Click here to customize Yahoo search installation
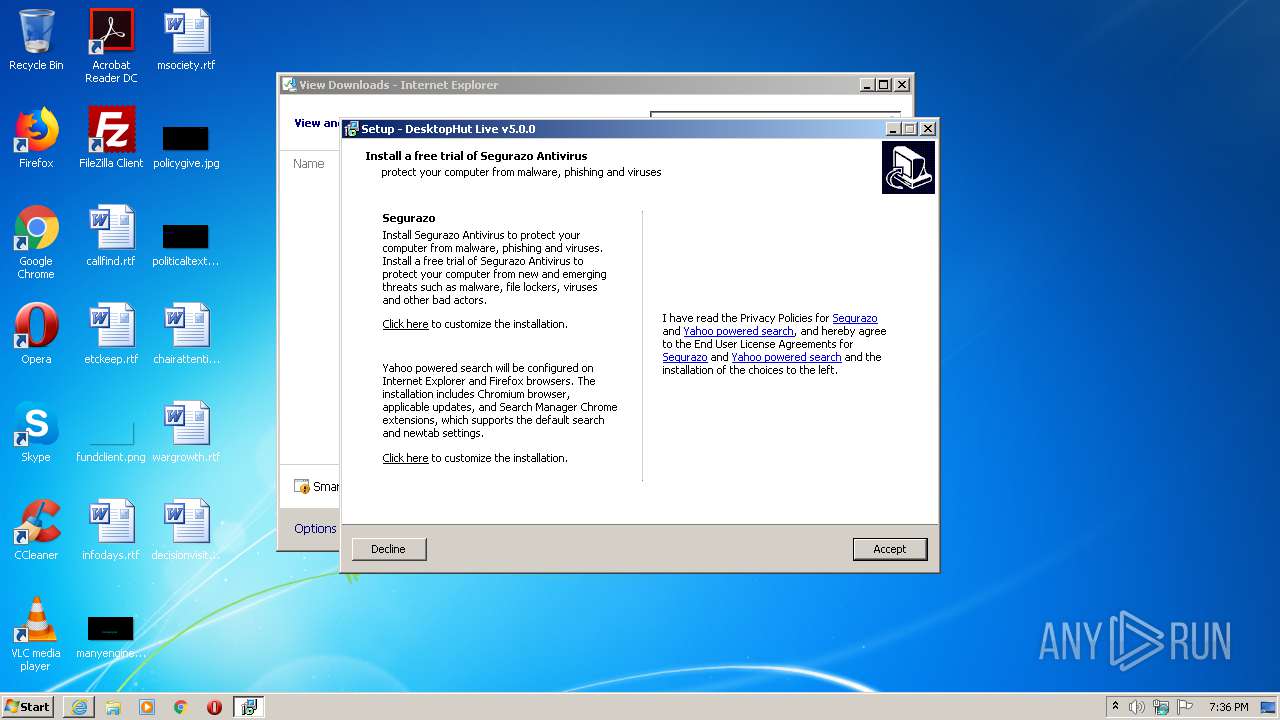Image resolution: width=1280 pixels, height=720 pixels. coord(405,458)
